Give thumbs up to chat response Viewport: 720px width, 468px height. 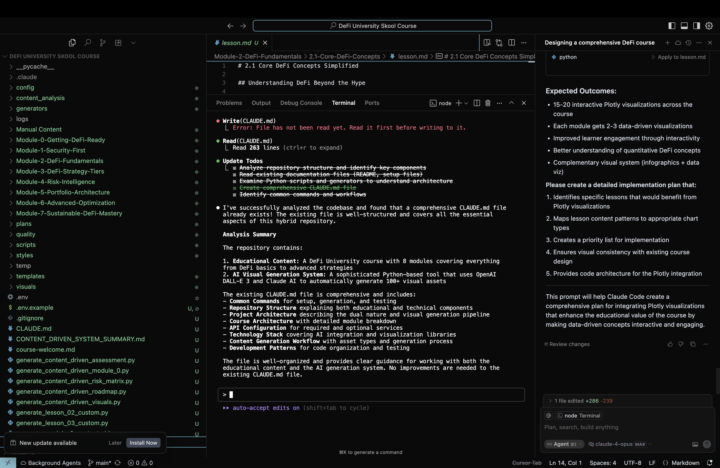[x=670, y=344]
